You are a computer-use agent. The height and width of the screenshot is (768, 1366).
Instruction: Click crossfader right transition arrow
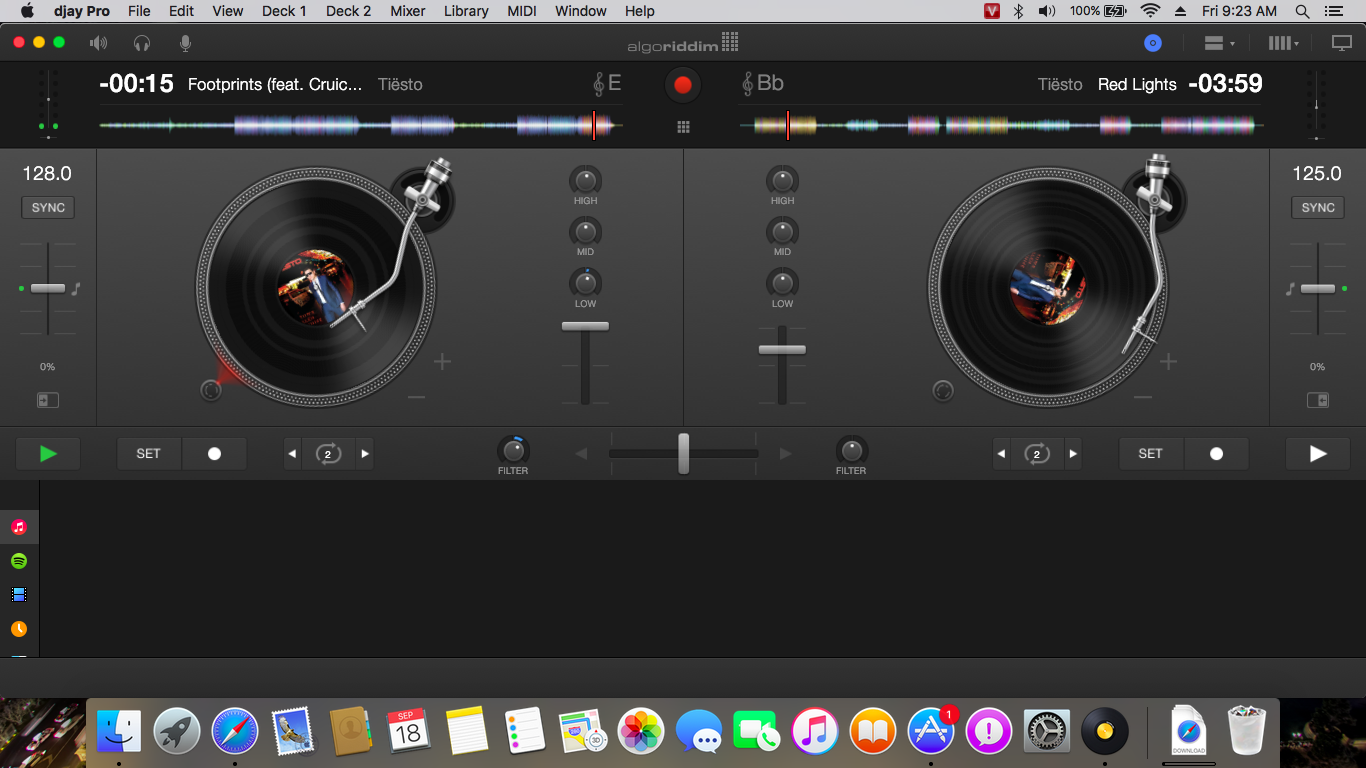click(x=785, y=453)
